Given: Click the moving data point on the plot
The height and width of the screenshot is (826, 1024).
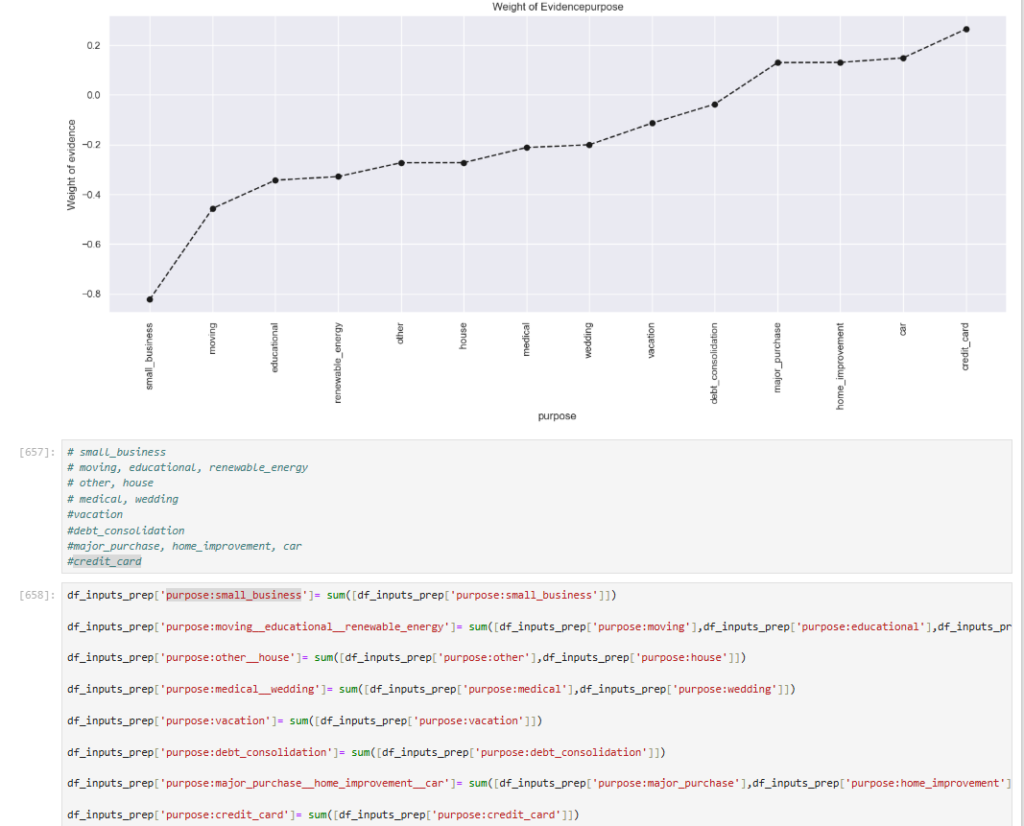Looking at the screenshot, I should coord(213,208).
